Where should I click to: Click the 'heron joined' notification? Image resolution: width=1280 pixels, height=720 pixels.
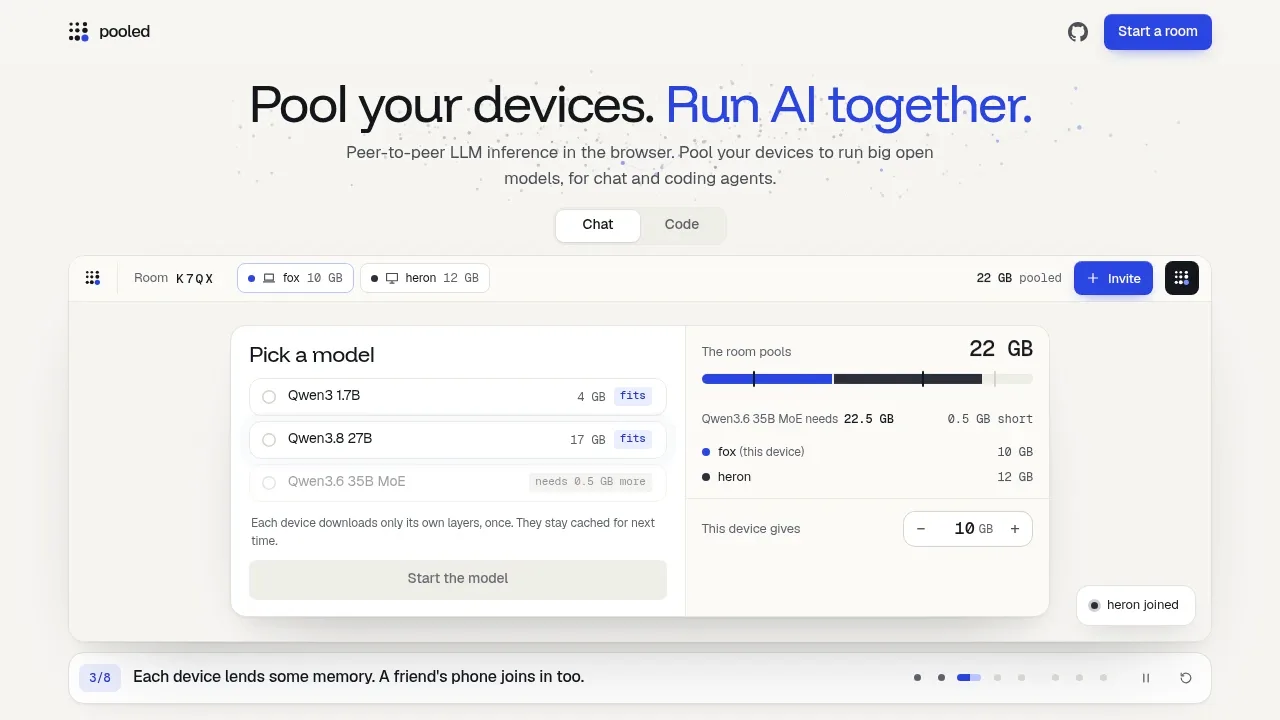(x=1136, y=605)
